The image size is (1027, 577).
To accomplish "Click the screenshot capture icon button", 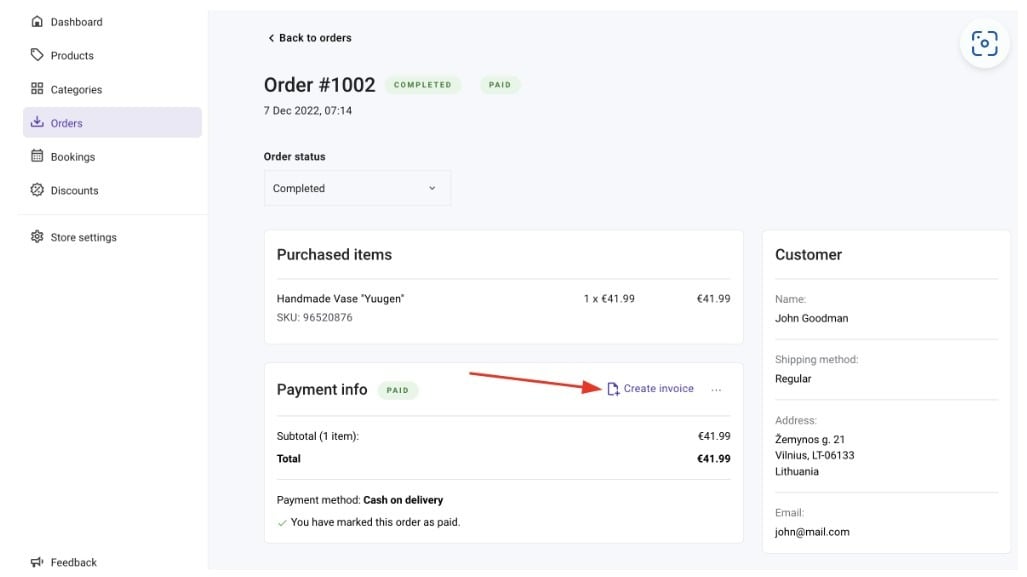I will pos(984,43).
